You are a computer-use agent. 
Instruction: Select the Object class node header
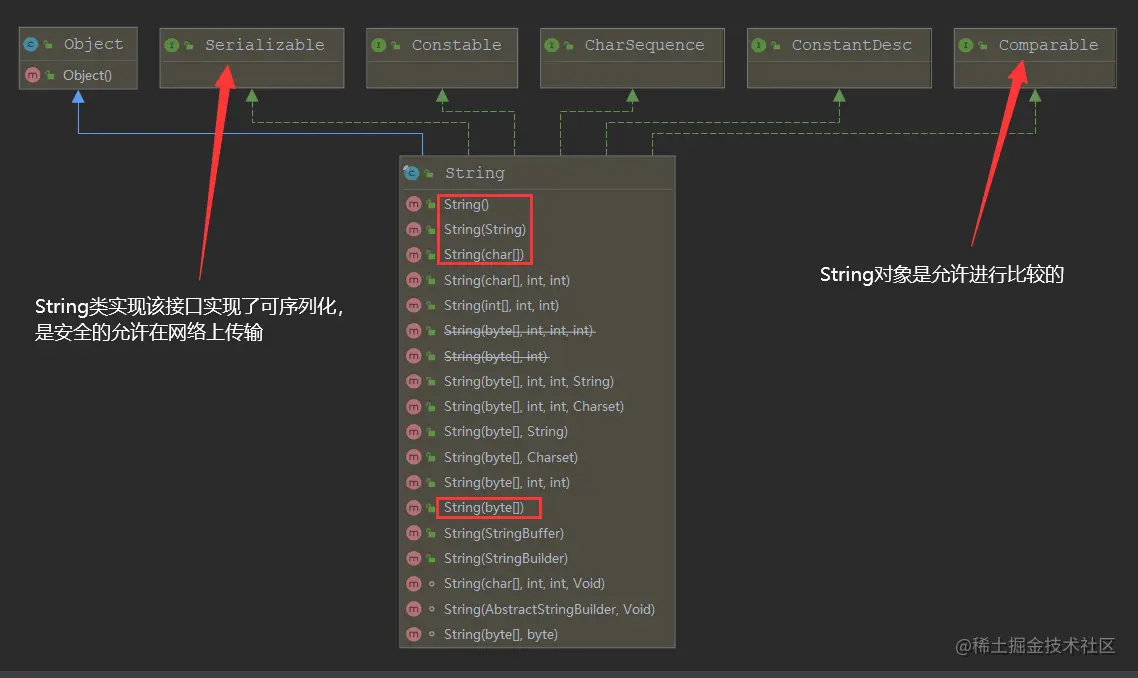click(x=78, y=44)
